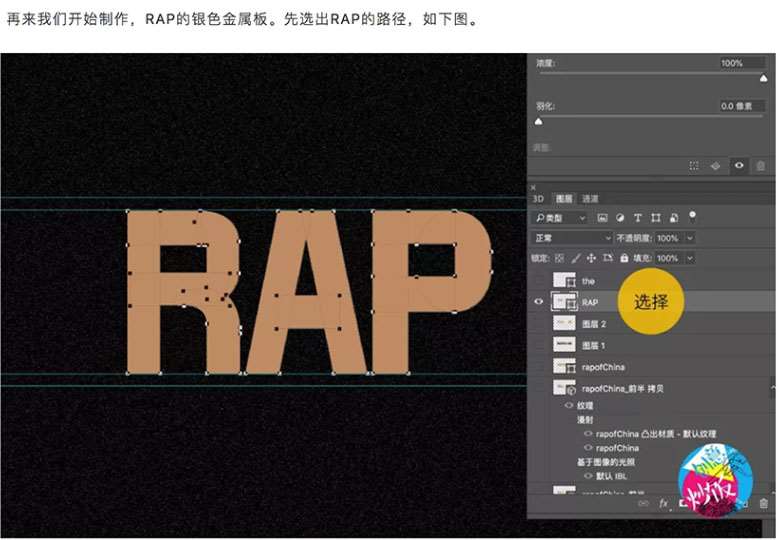Show 图层 1 layer visibility box
This screenshot has height=540, width=780.
pos(538,345)
